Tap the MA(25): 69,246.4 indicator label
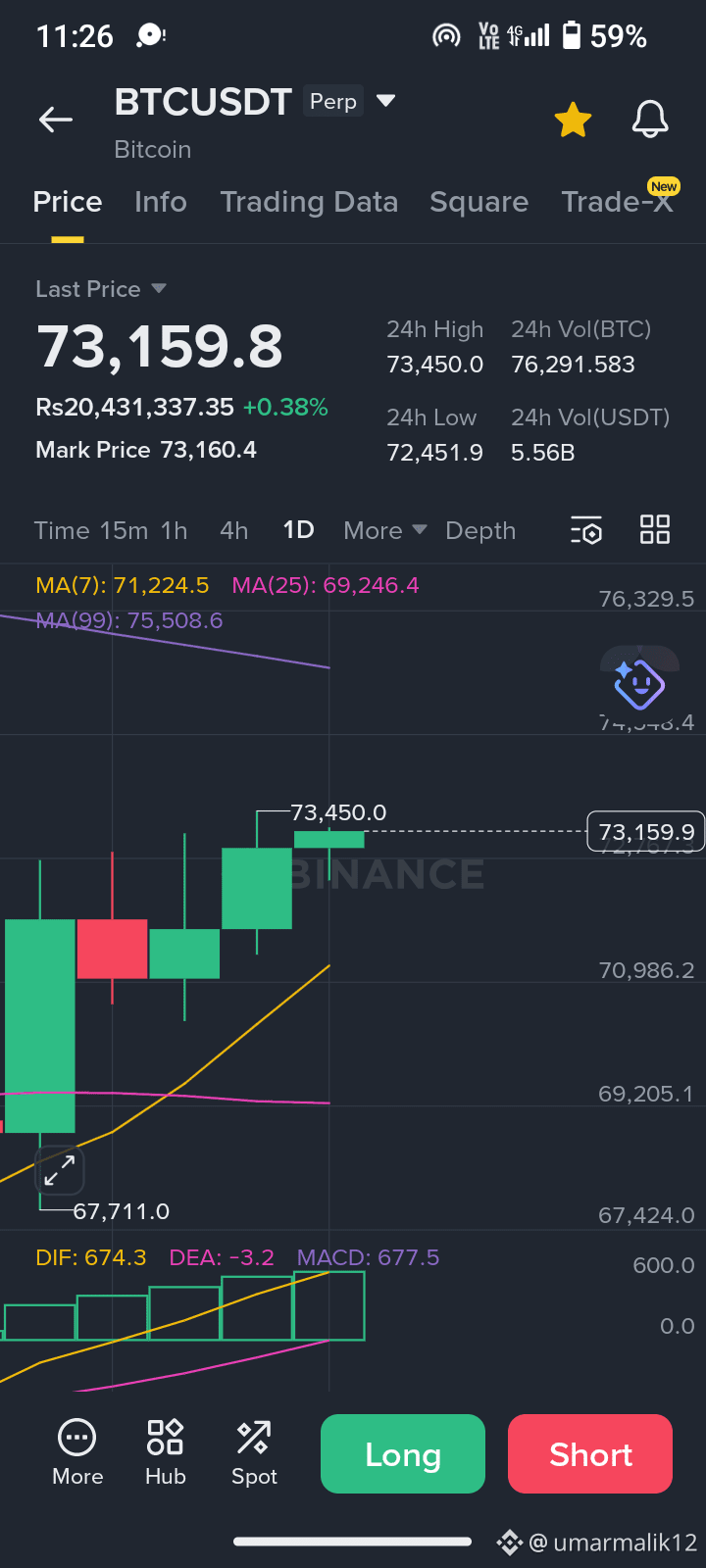Viewport: 706px width, 1568px height. click(x=326, y=585)
